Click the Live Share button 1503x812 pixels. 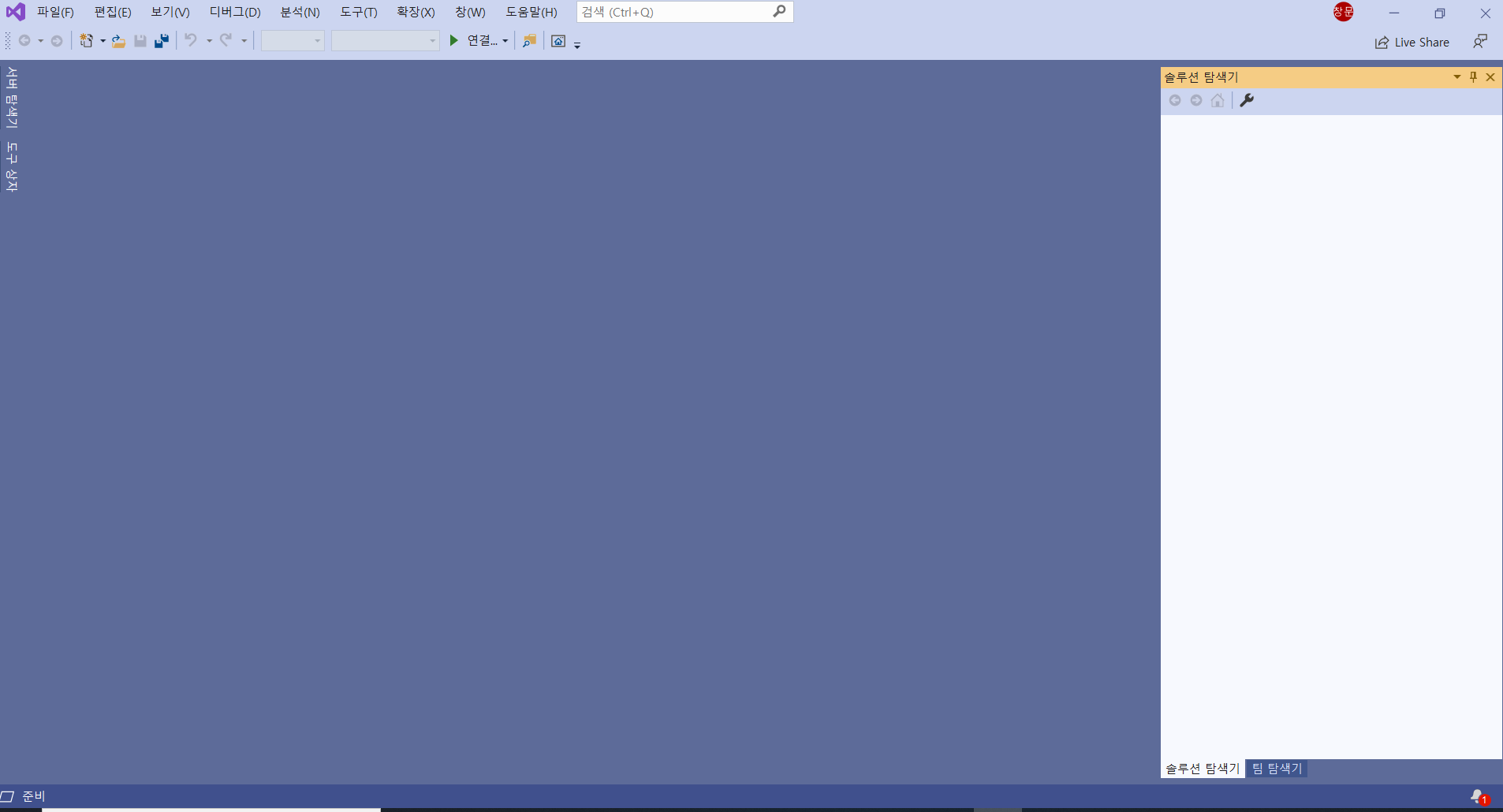click(1412, 43)
